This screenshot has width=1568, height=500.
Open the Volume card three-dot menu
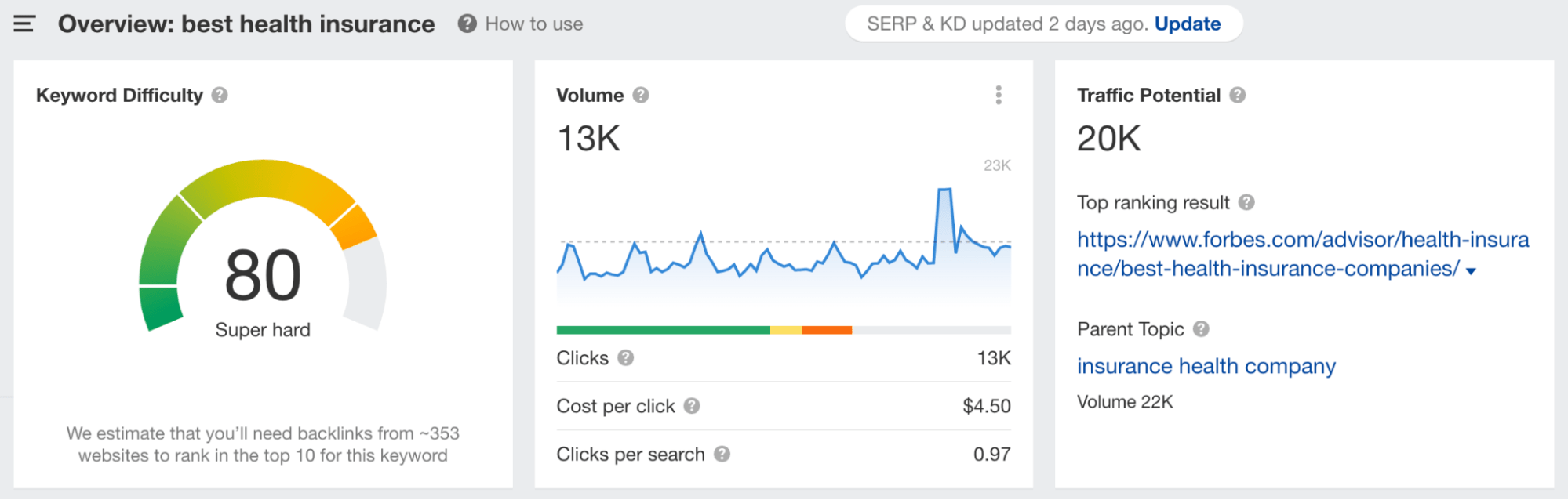click(x=998, y=95)
